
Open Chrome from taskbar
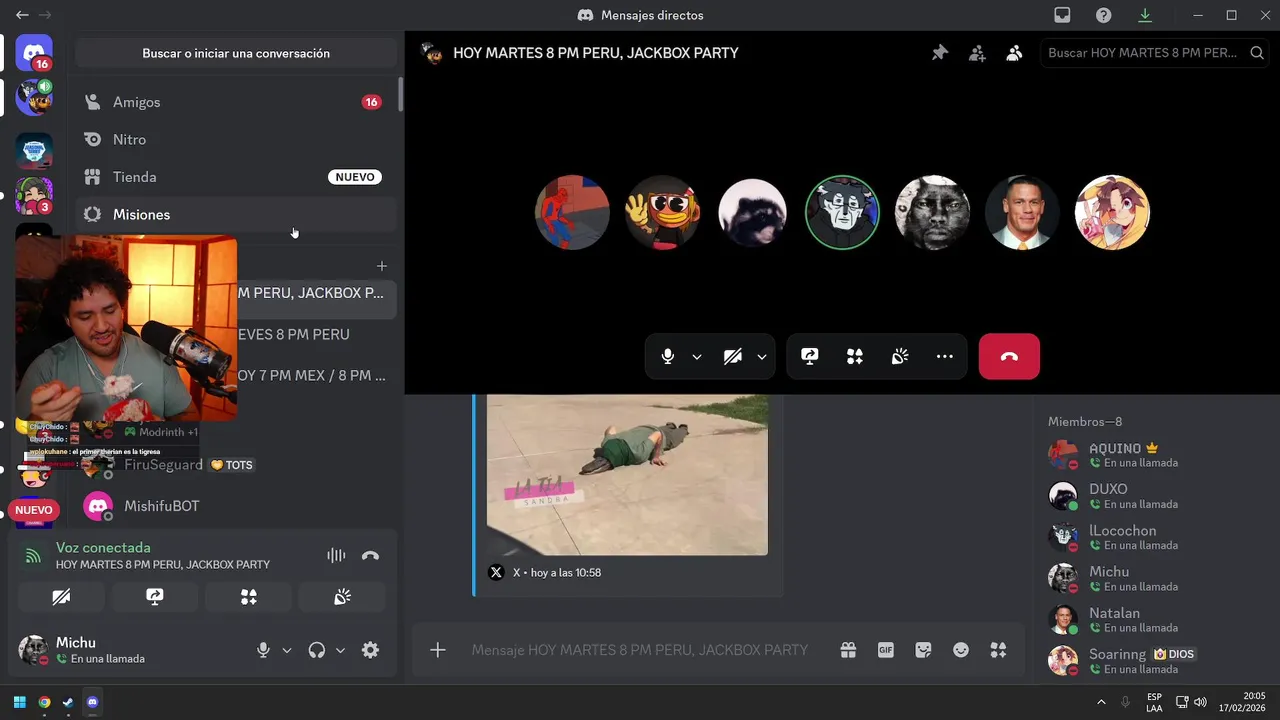pos(44,702)
